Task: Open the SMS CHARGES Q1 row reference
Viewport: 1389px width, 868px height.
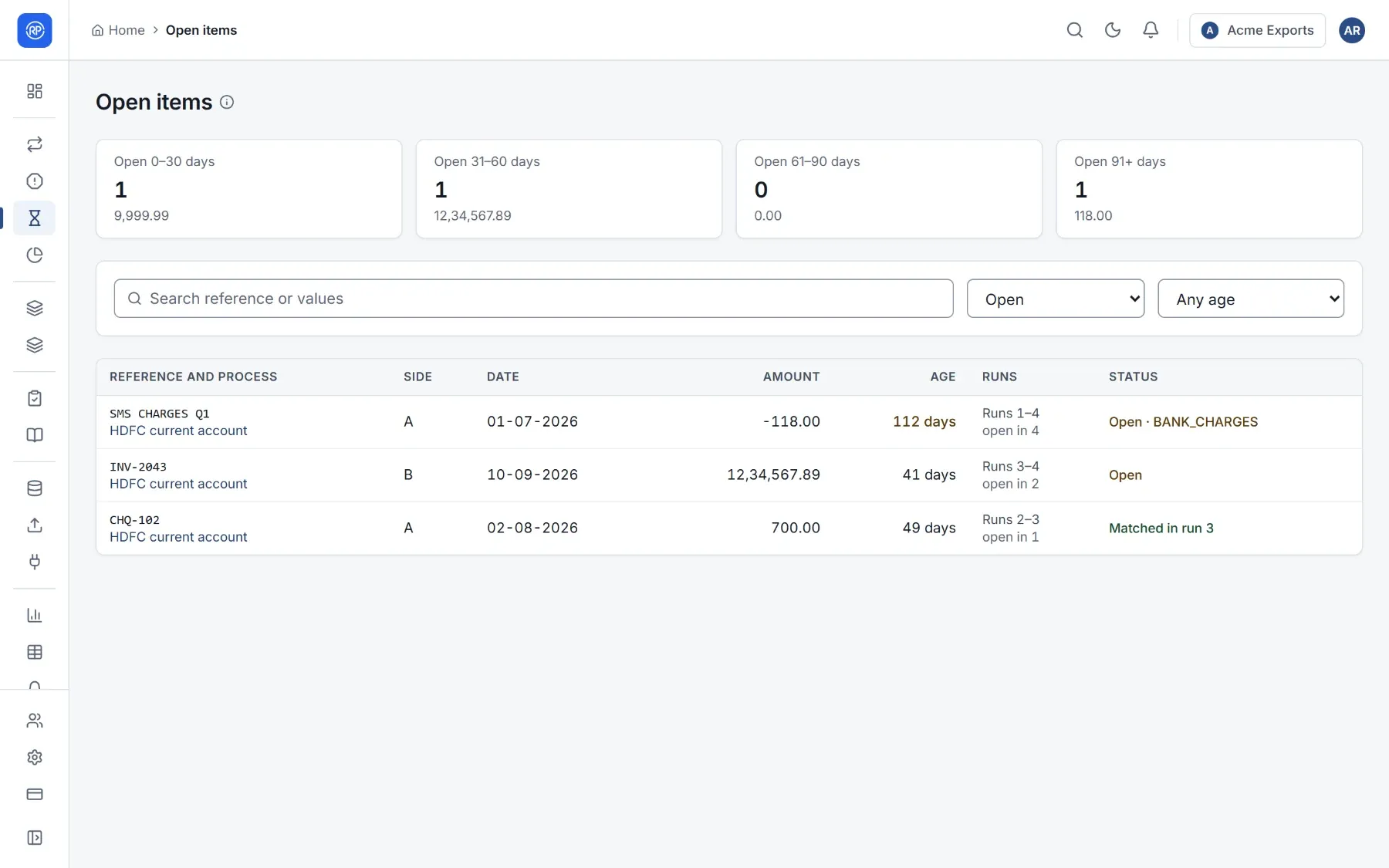Action: click(160, 414)
